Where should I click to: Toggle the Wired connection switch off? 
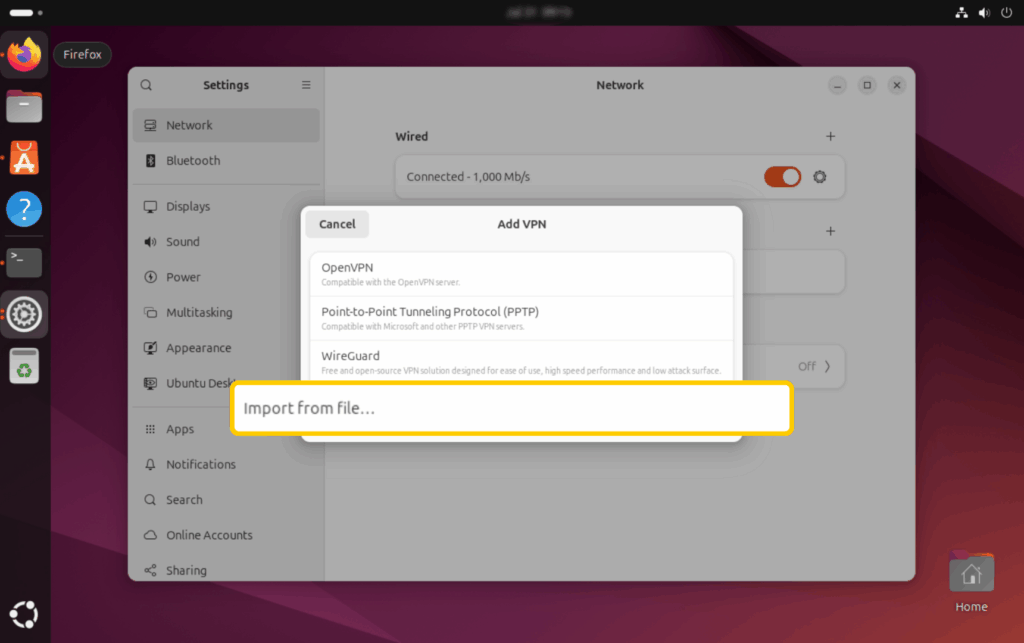click(782, 177)
